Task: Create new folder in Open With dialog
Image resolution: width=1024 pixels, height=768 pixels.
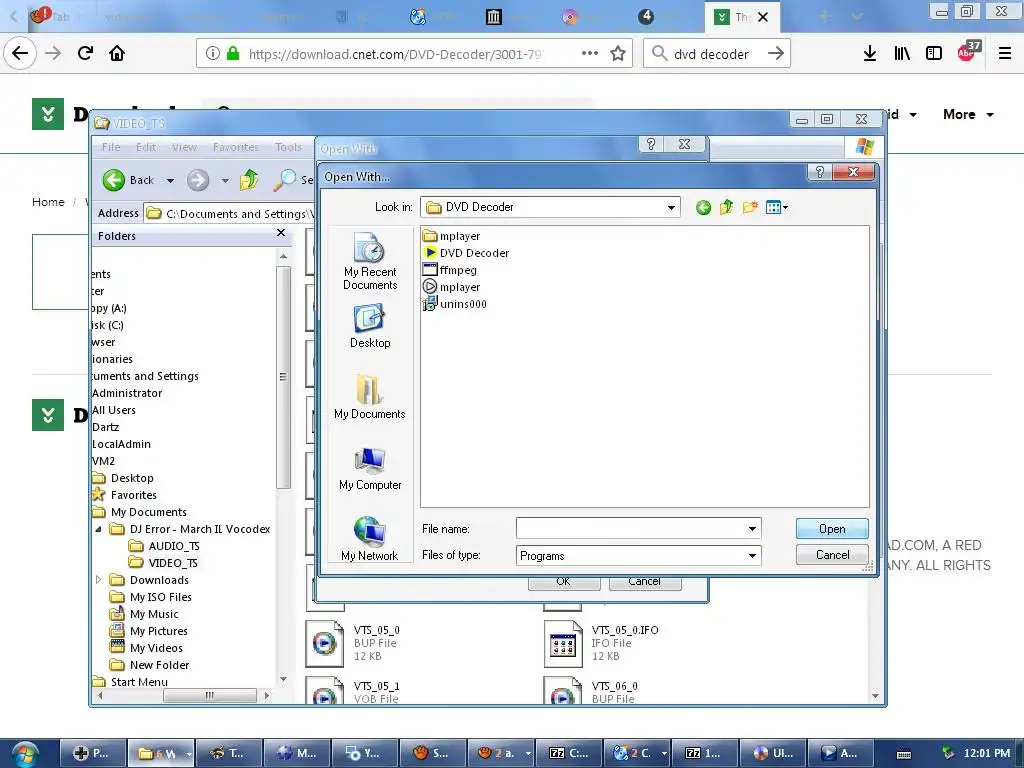Action: click(x=750, y=208)
